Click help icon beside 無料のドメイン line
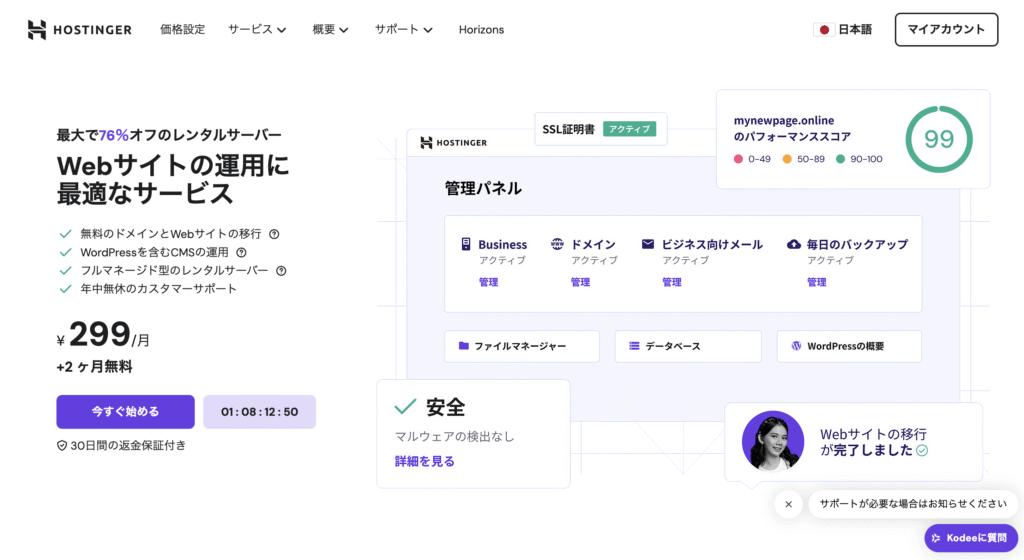 pos(274,234)
